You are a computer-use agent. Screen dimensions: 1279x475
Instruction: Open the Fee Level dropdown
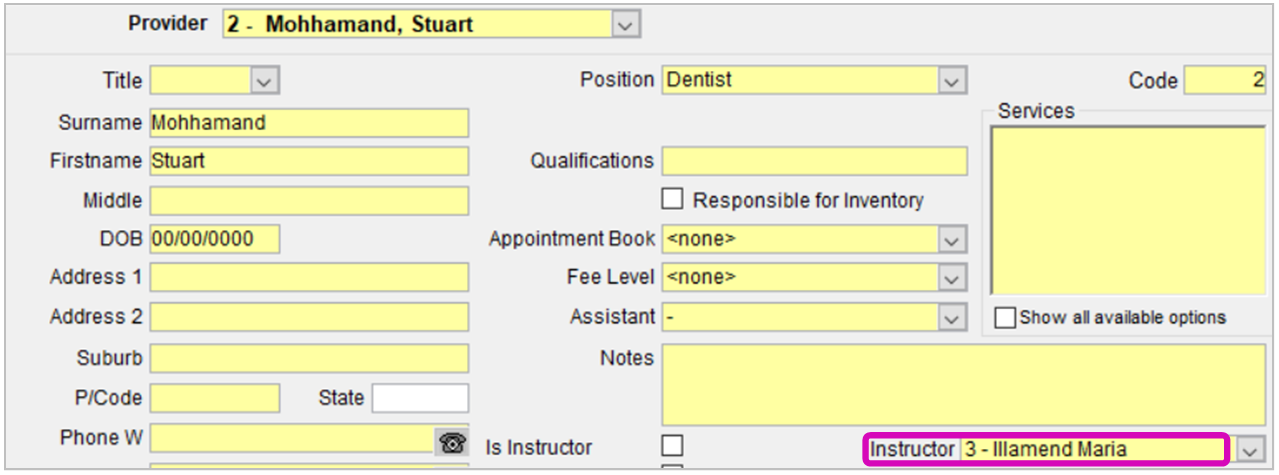952,278
